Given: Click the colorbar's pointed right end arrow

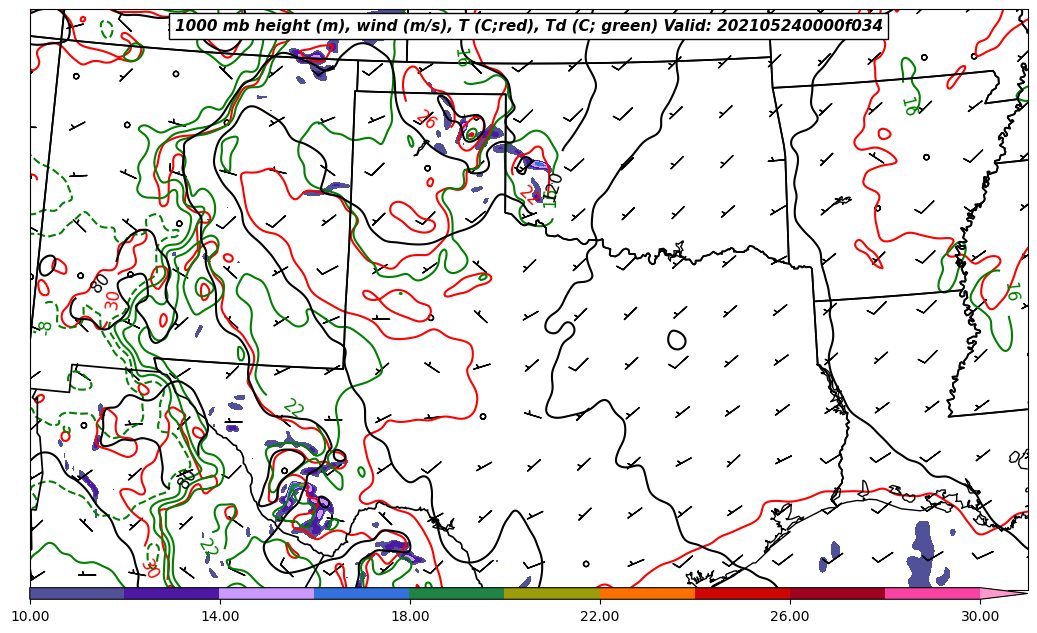Looking at the screenshot, I should (1003, 593).
